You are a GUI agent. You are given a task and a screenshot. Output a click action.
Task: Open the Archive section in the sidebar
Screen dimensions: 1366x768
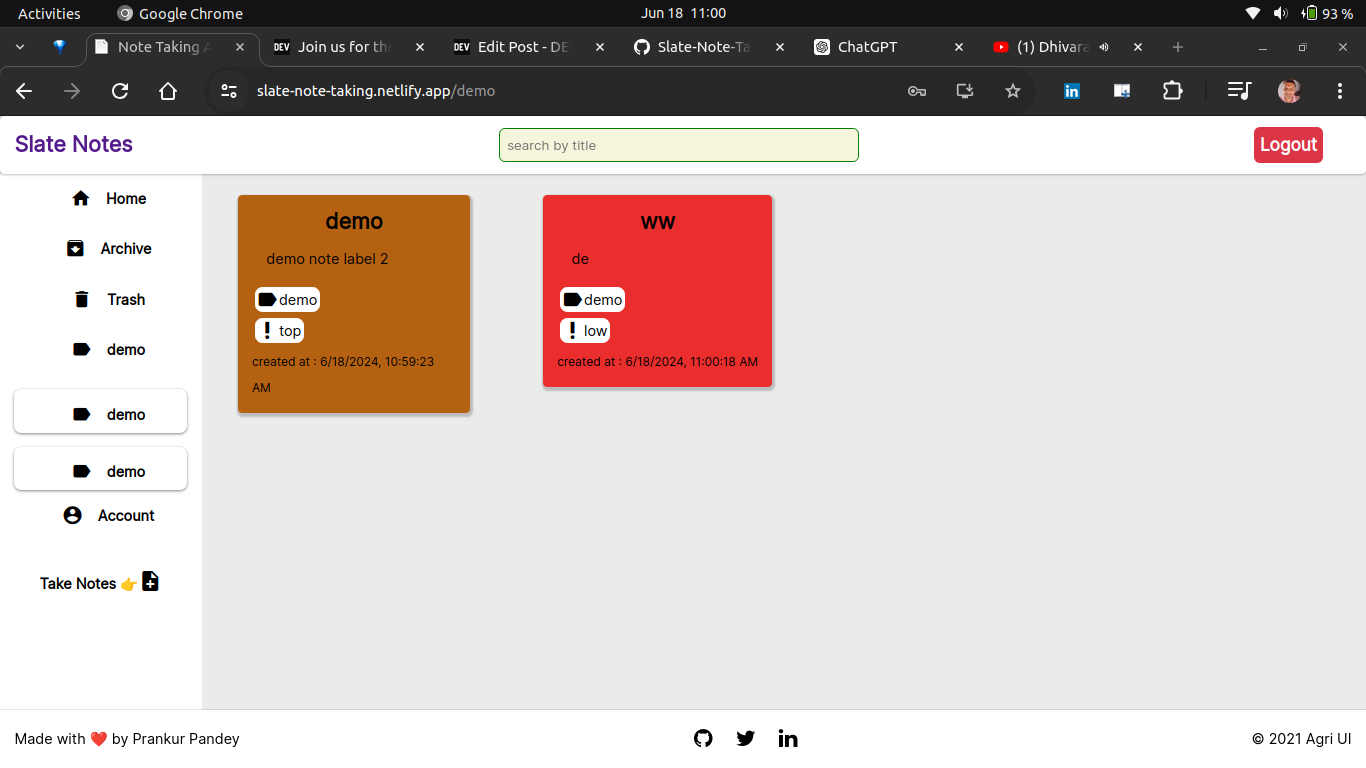[109, 249]
